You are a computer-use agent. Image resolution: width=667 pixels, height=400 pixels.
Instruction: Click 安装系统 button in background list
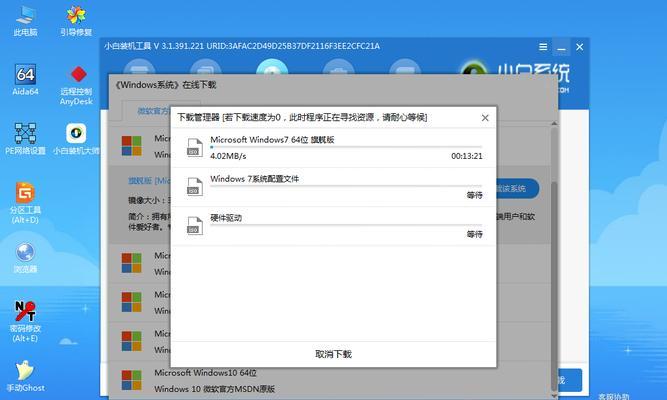(518, 189)
